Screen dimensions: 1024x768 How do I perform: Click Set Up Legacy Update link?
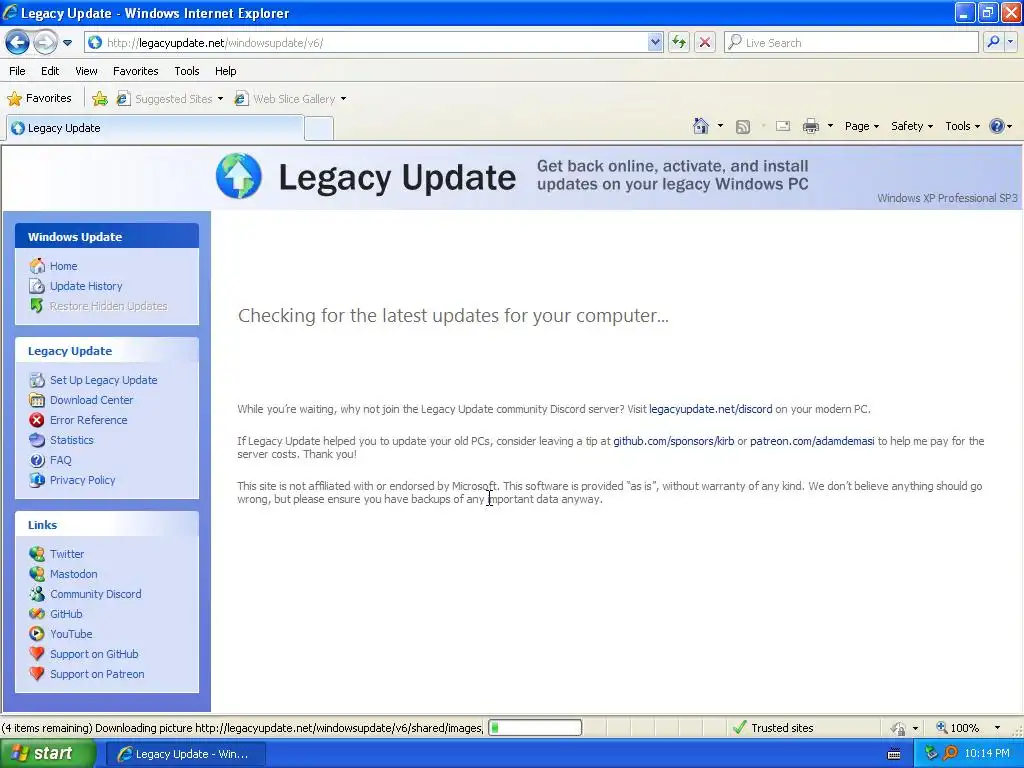[103, 380]
